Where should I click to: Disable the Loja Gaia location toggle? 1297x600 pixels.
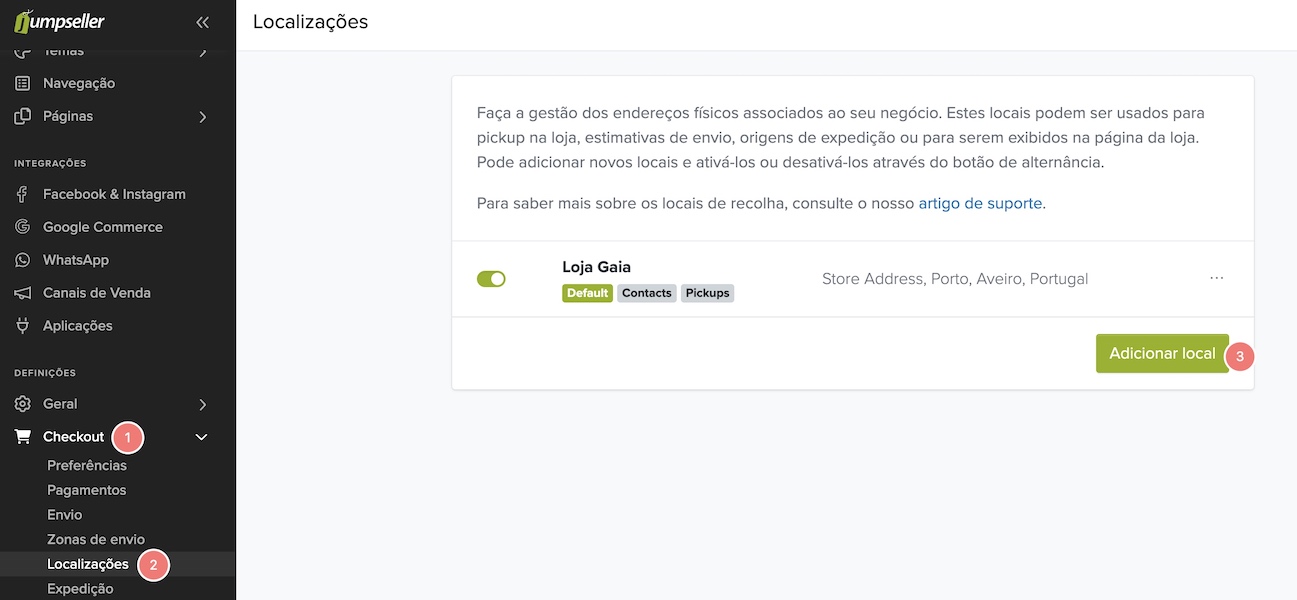(x=491, y=279)
